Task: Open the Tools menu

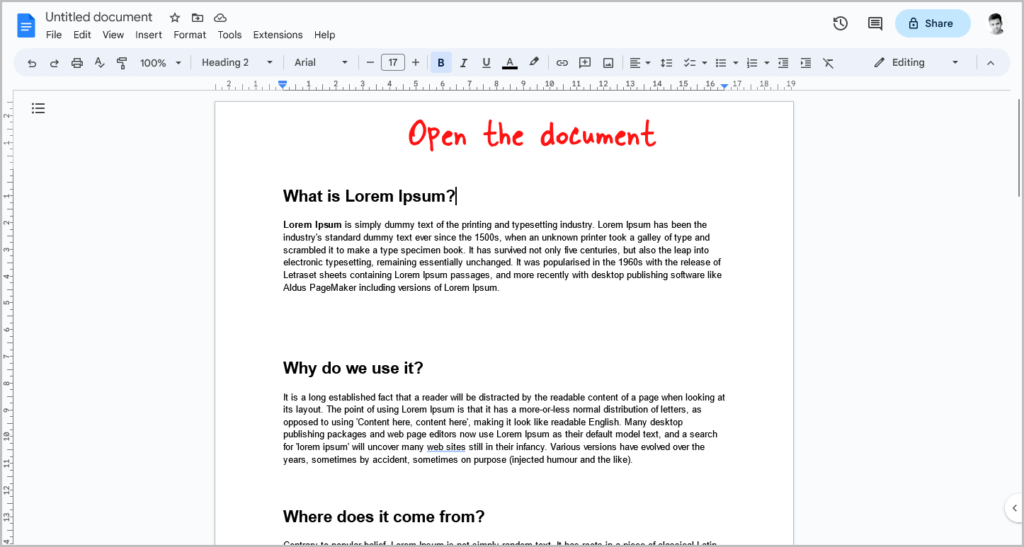Action: (x=229, y=35)
